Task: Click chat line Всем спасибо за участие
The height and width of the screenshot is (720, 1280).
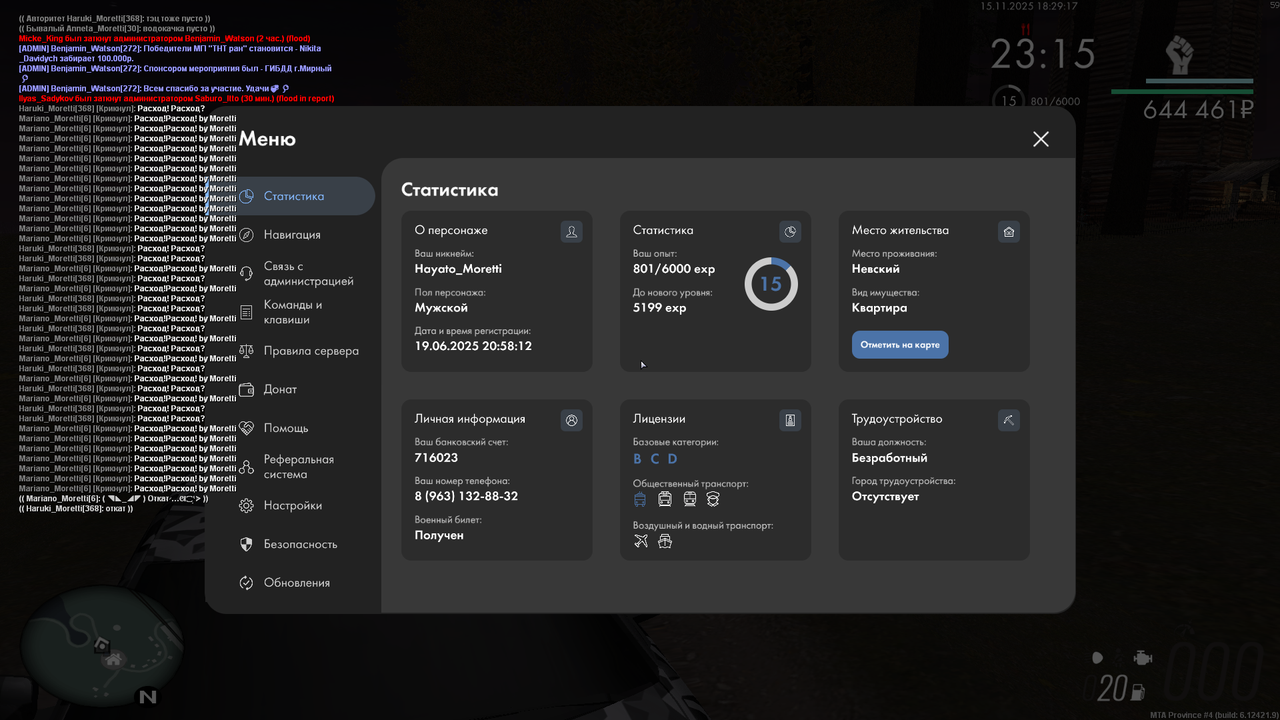Action: point(154,88)
